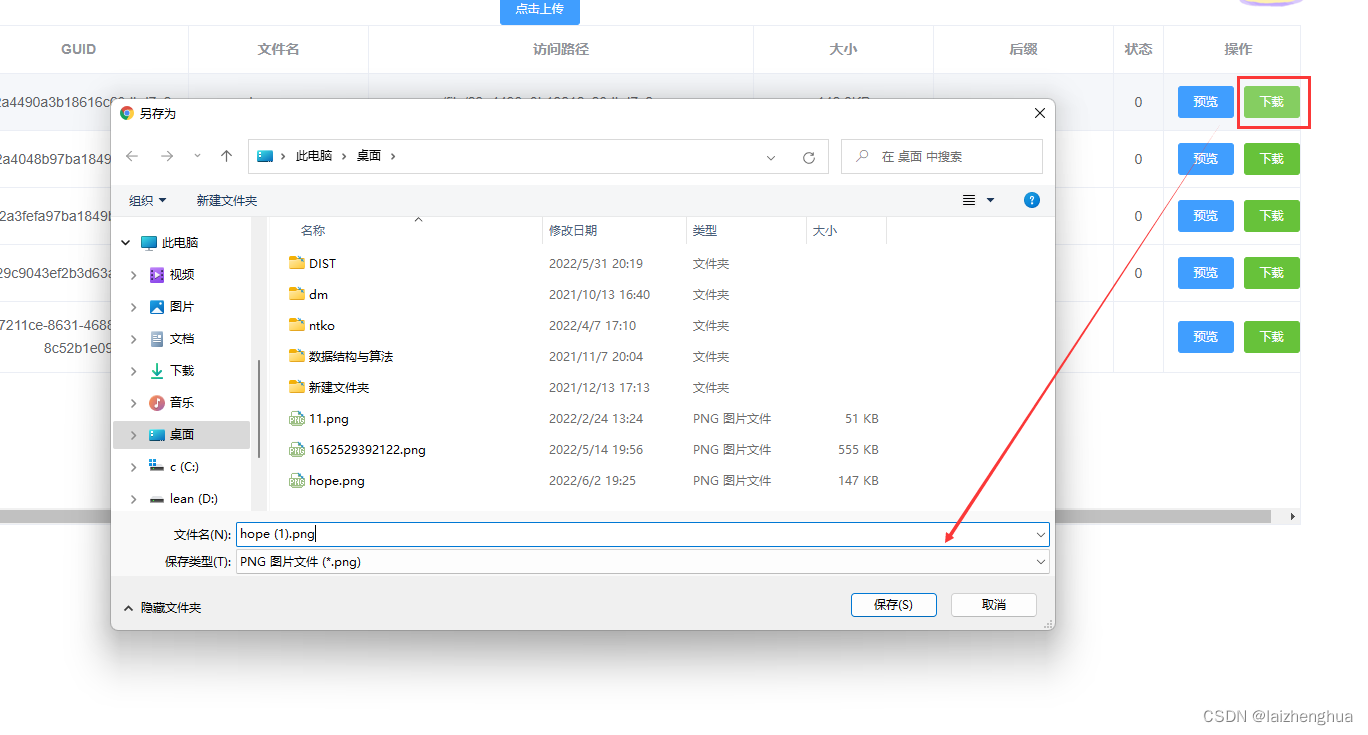Click 预览 button in first table row
Screen dimensions: 1368x735
(x=1206, y=102)
